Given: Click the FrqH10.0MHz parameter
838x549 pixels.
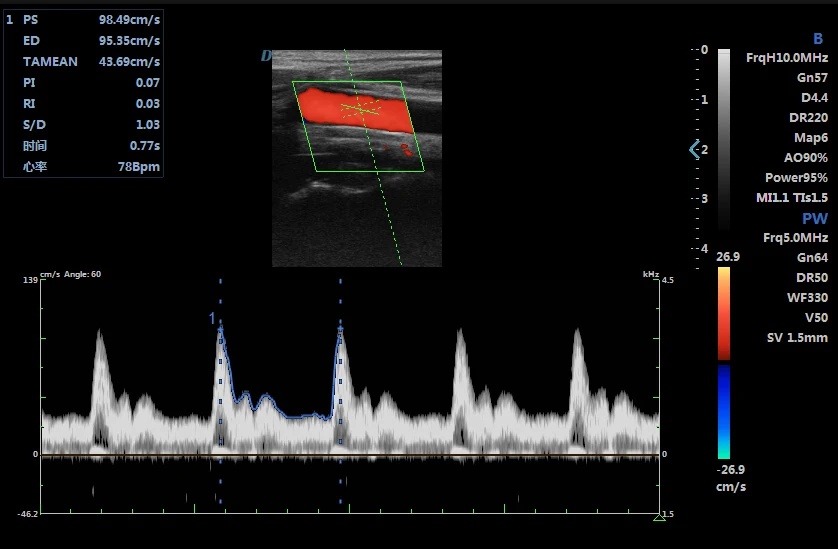Looking at the screenshot, I should [x=787, y=58].
